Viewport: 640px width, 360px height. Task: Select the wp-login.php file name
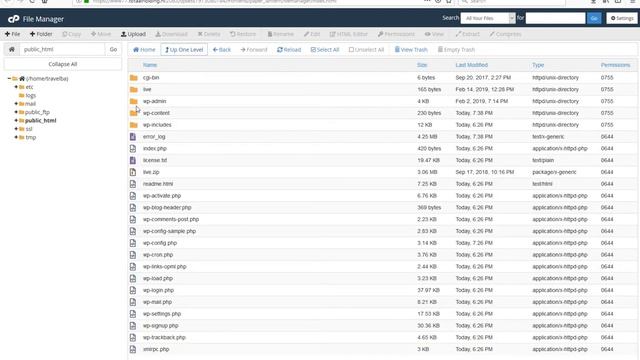[158, 290]
